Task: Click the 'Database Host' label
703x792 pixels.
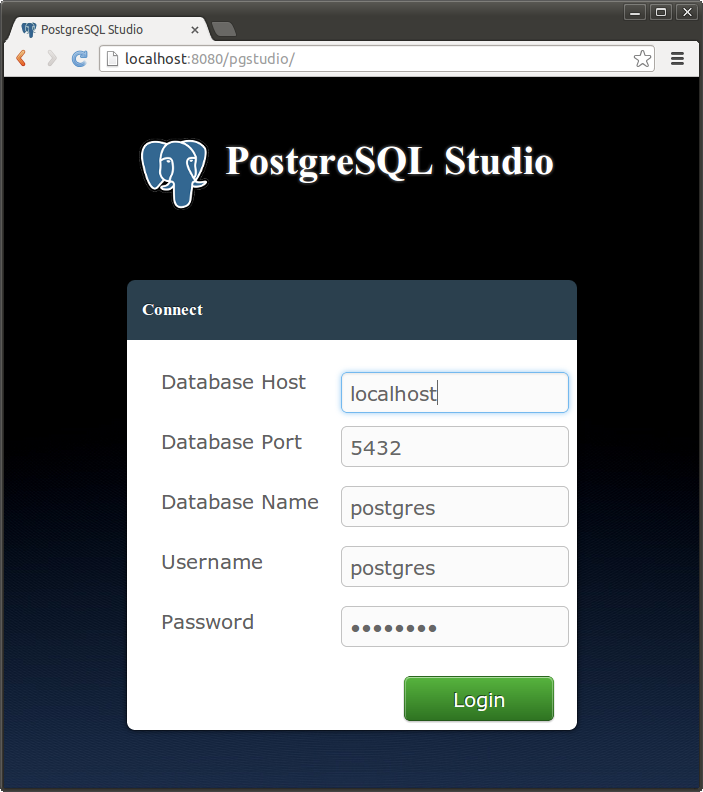Action: pyautogui.click(x=233, y=382)
